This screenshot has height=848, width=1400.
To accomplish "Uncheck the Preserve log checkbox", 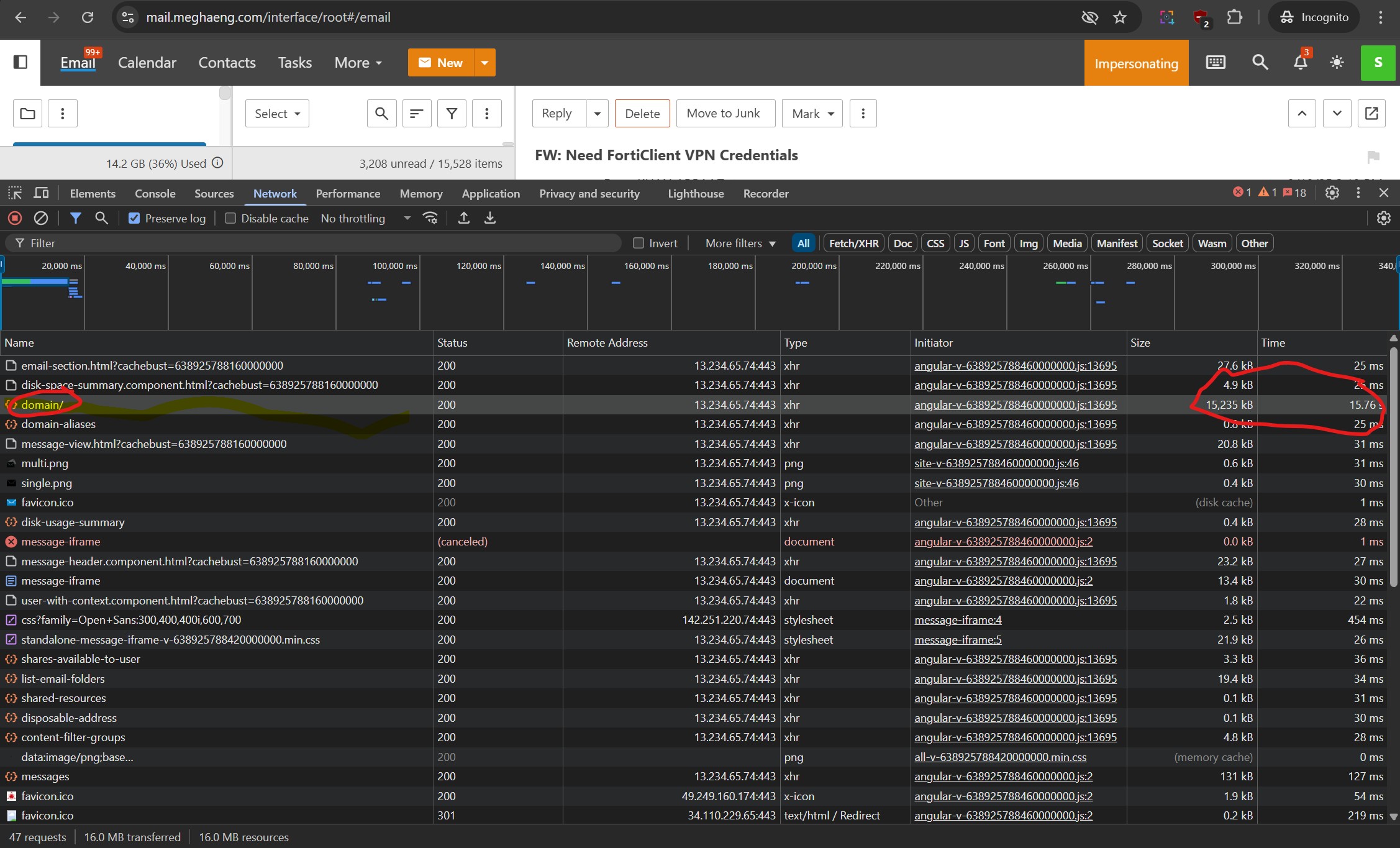I will [134, 218].
